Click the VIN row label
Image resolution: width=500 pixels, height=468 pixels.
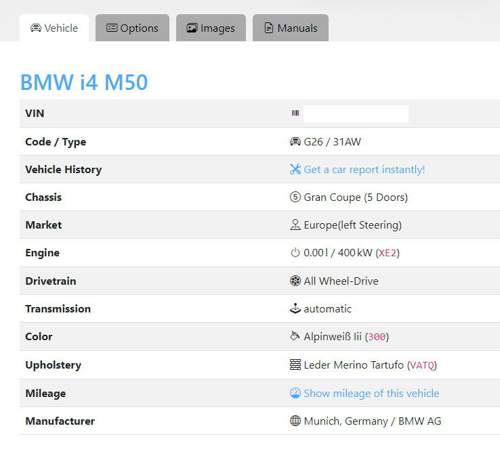click(35, 113)
